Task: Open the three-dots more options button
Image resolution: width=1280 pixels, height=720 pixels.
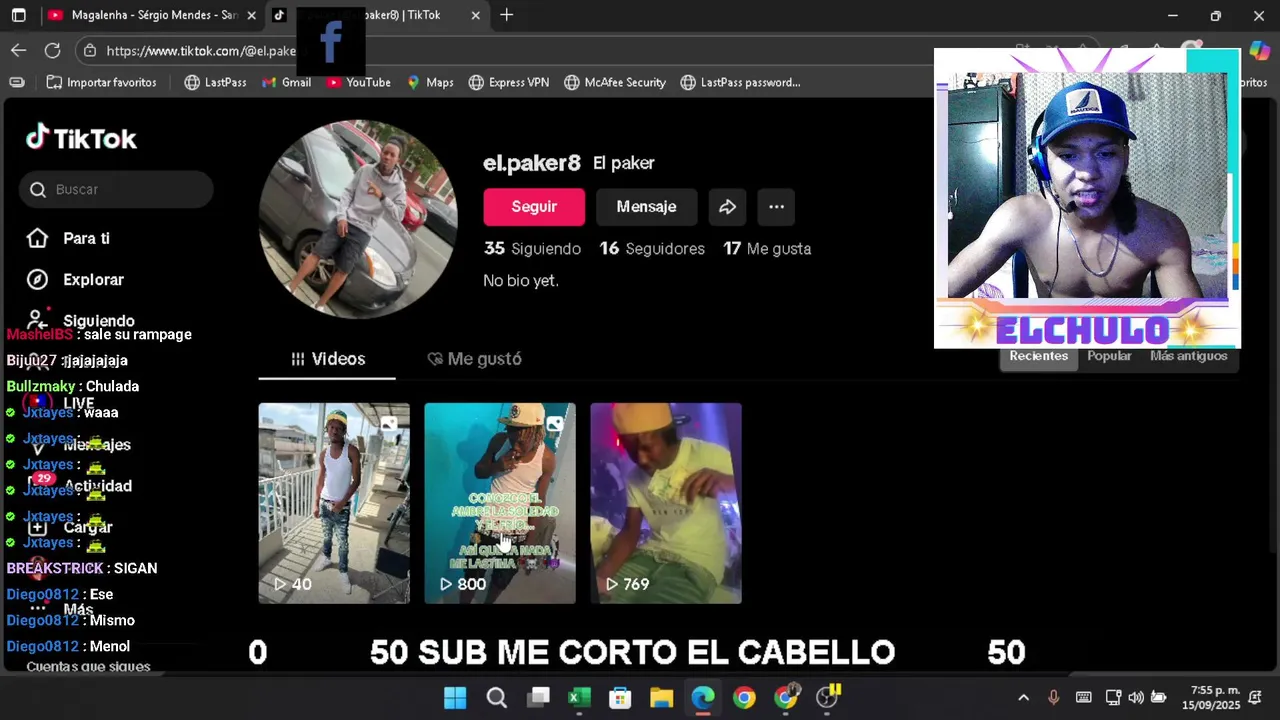Action: pyautogui.click(x=776, y=207)
